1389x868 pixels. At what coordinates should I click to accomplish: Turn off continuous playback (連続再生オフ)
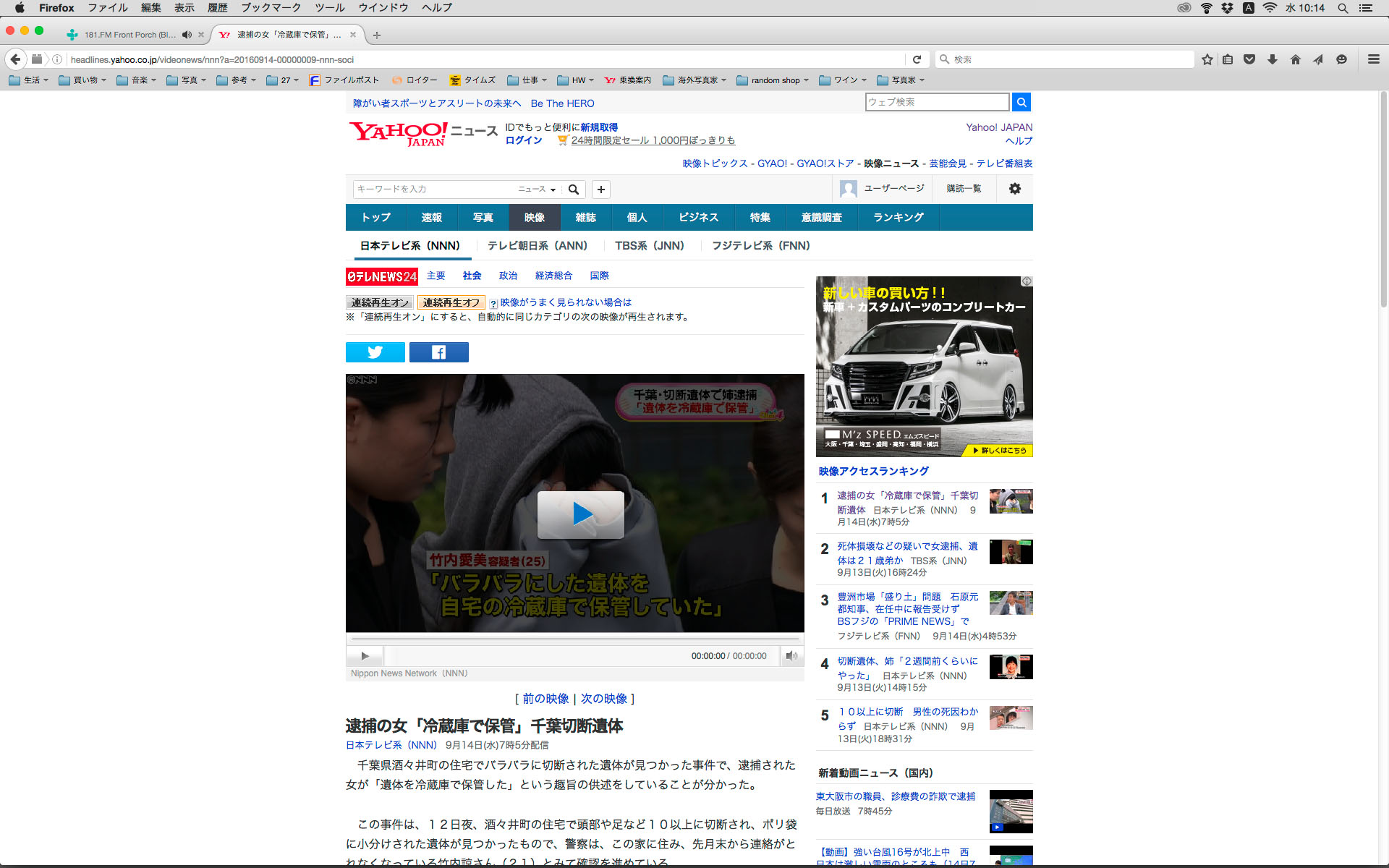click(451, 302)
